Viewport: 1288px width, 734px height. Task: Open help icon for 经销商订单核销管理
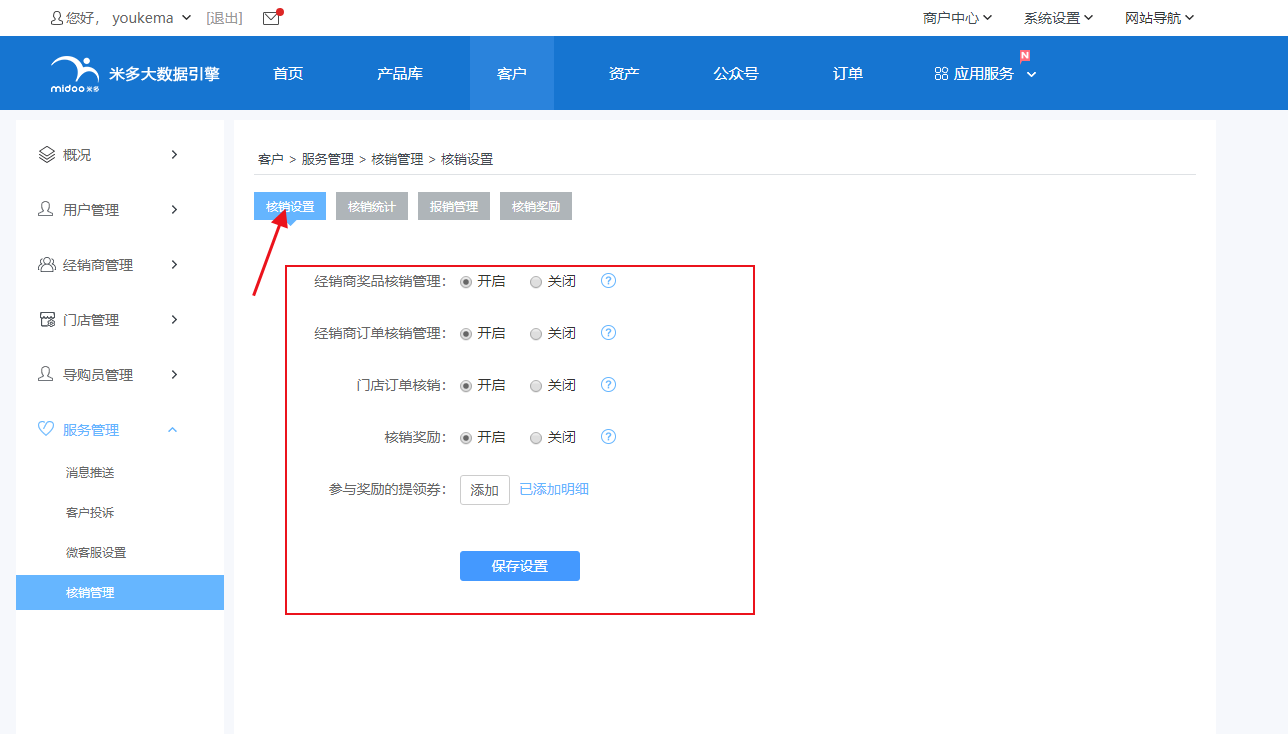point(609,333)
